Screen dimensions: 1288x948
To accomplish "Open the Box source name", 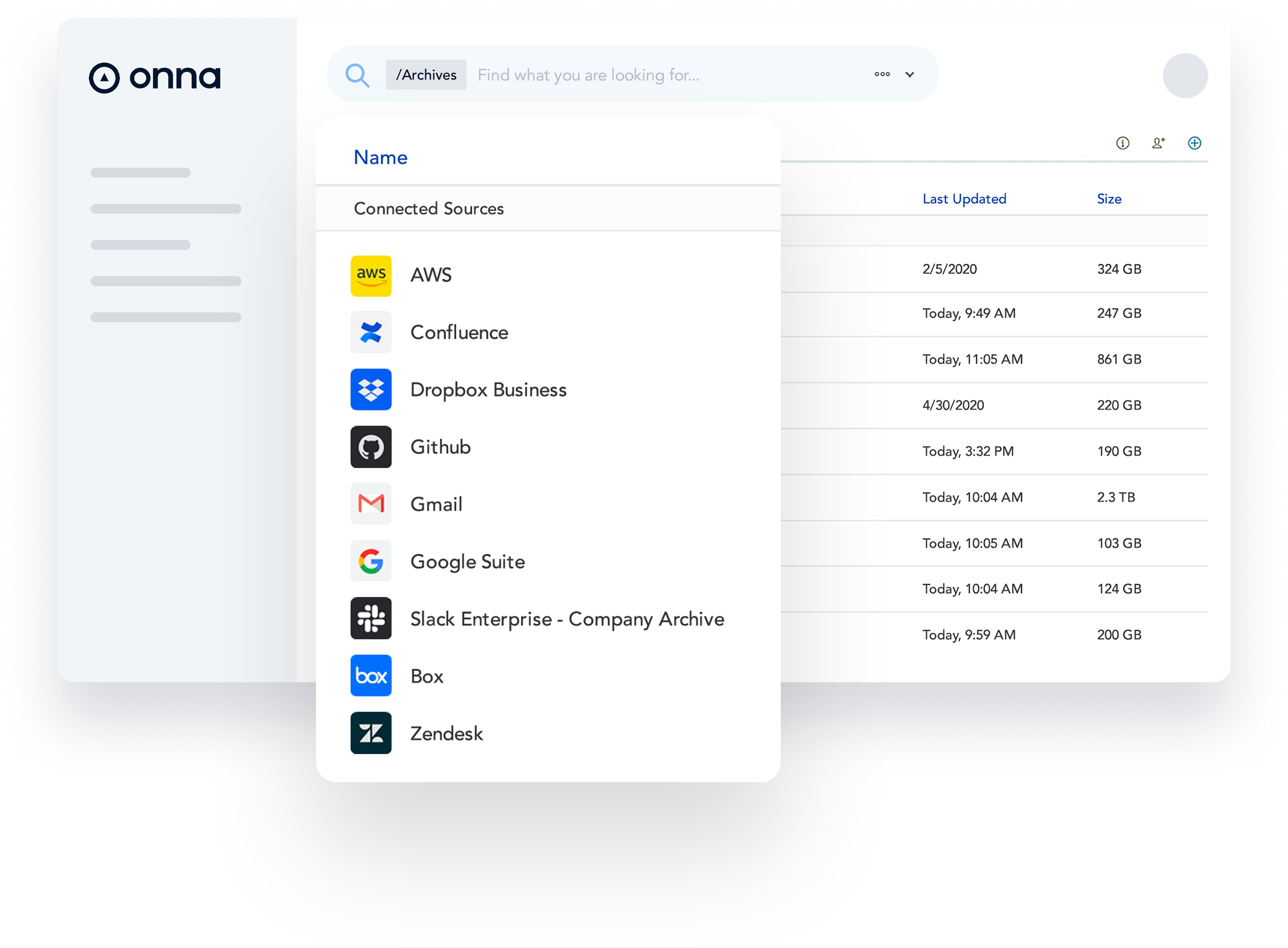I will [427, 677].
